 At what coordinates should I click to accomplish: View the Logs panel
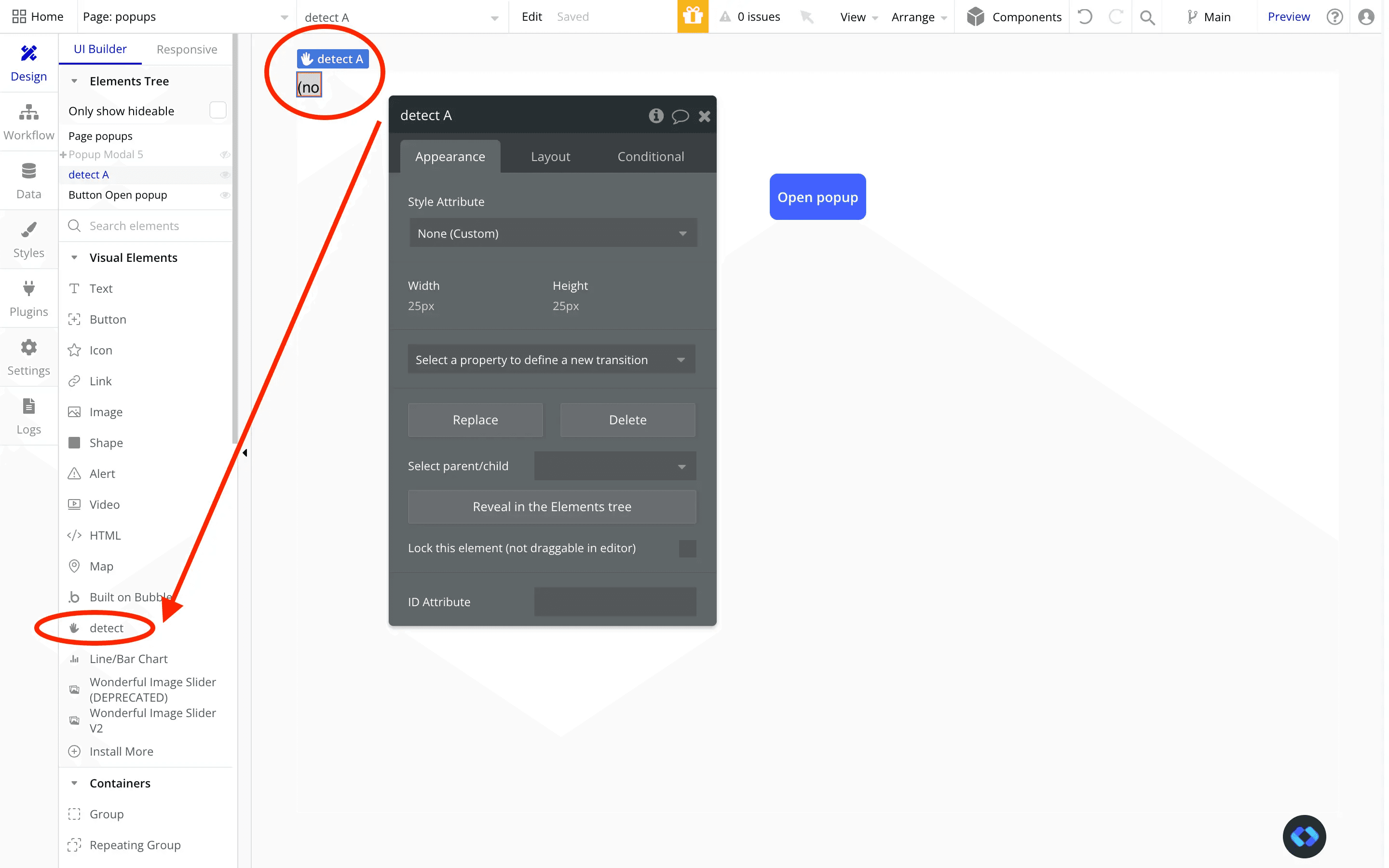(x=29, y=416)
